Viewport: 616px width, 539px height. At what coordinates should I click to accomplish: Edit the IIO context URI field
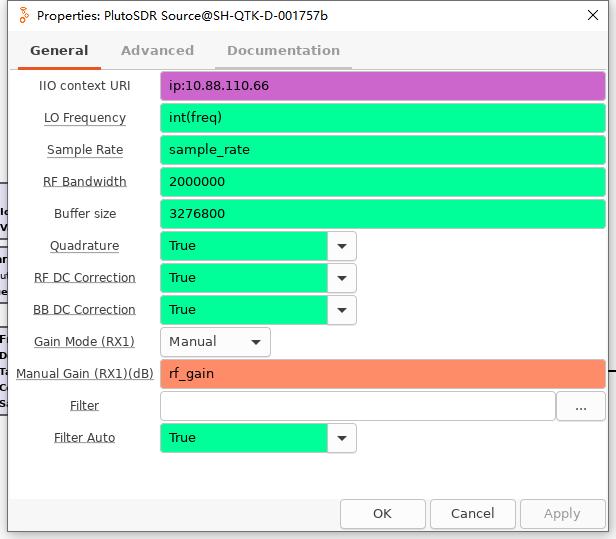pyautogui.click(x=383, y=86)
